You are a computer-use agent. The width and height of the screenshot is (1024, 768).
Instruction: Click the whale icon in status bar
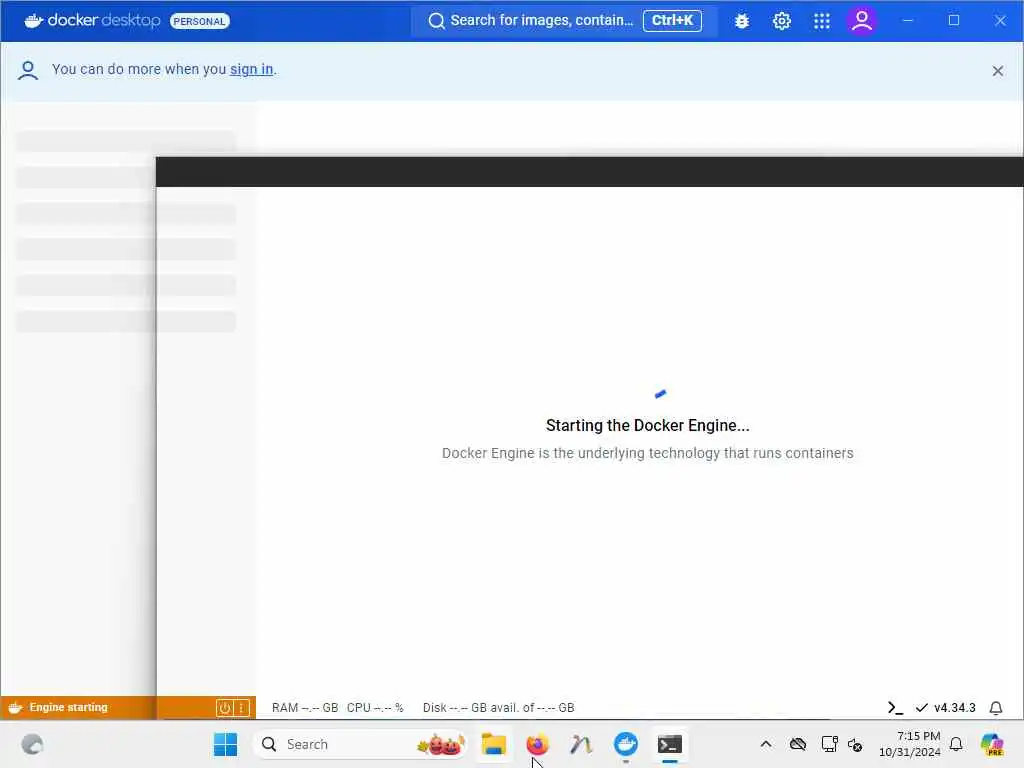(15, 707)
